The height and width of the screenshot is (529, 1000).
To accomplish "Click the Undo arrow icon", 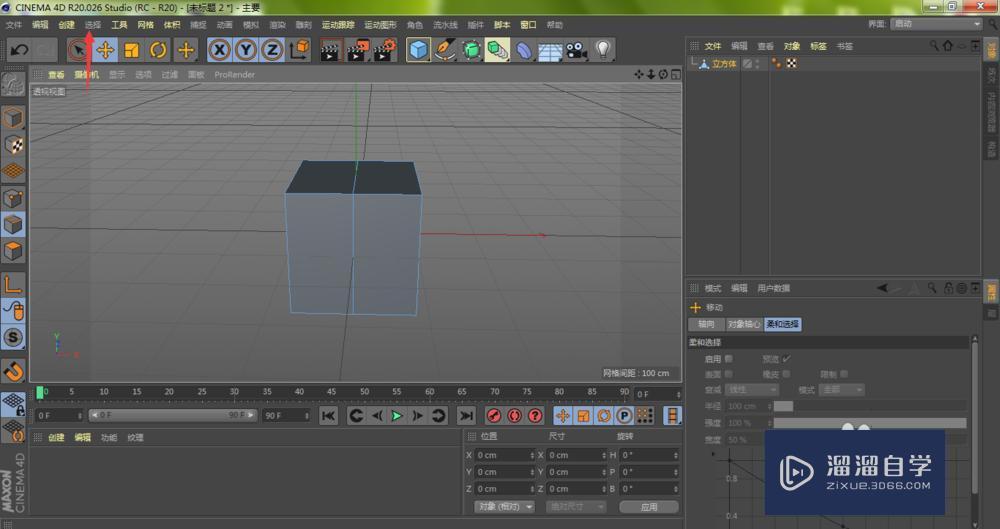I will pyautogui.click(x=19, y=50).
